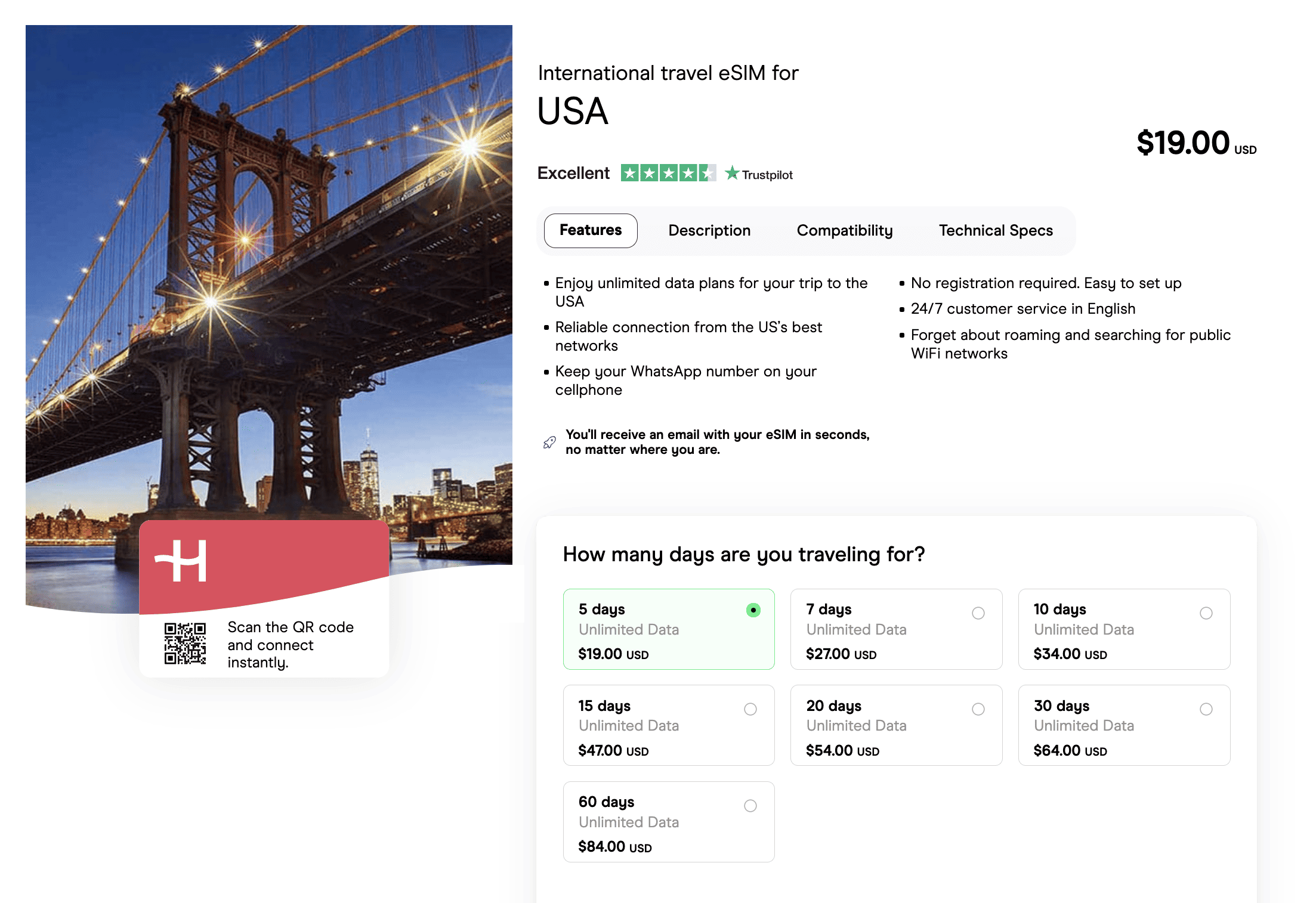1316x903 pixels.
Task: Click the green Trustpilot rating stars
Action: pyautogui.click(x=668, y=174)
